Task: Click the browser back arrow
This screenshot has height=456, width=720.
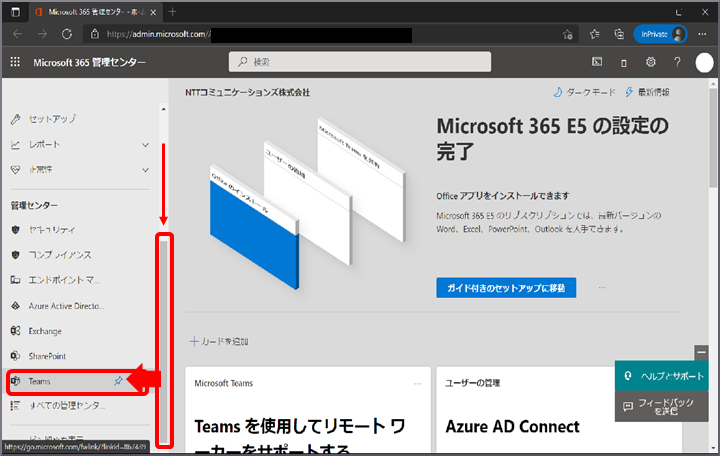Action: tap(17, 34)
